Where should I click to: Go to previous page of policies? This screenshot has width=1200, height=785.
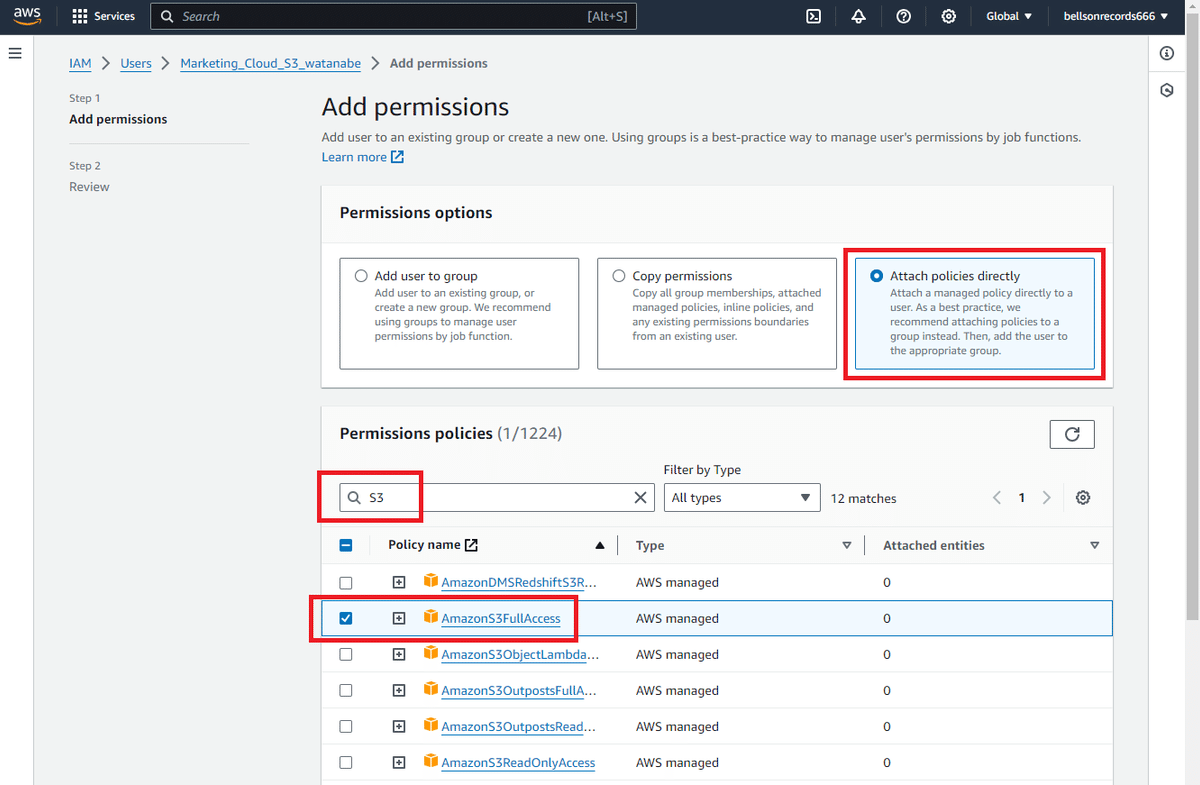click(997, 498)
